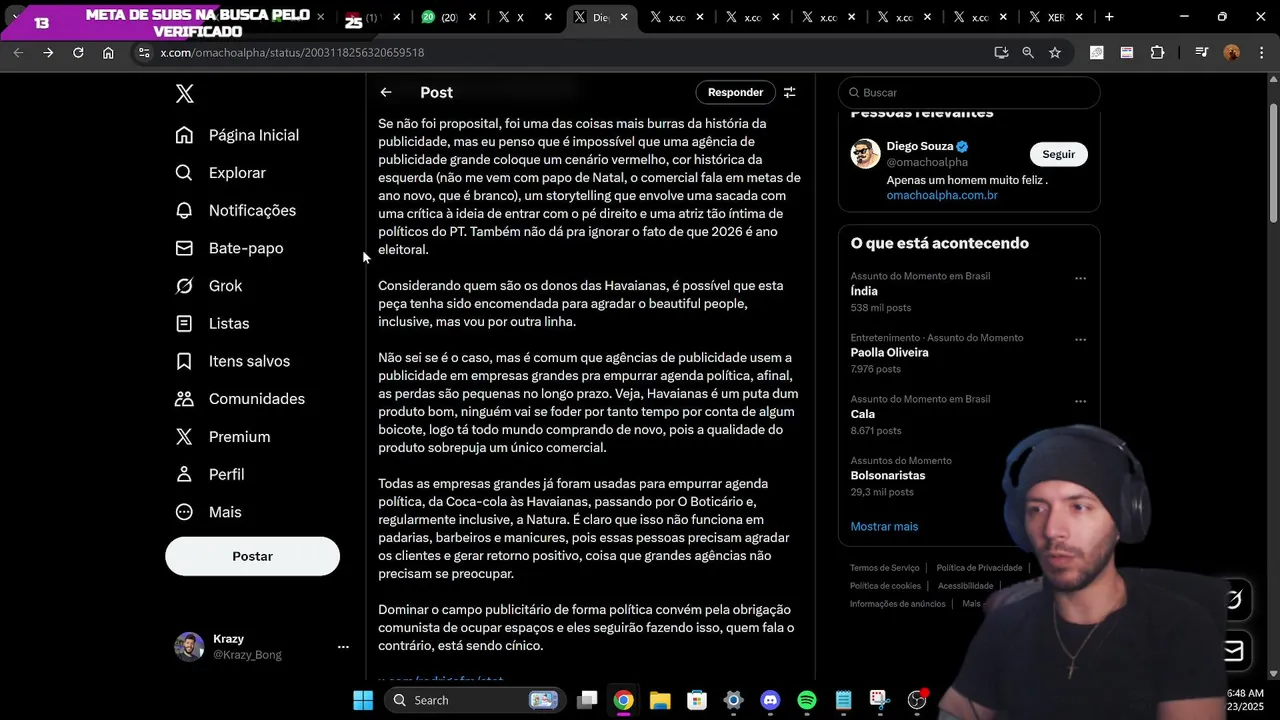Open a new browser tab
This screenshot has height=720, width=1280.
point(1109,17)
